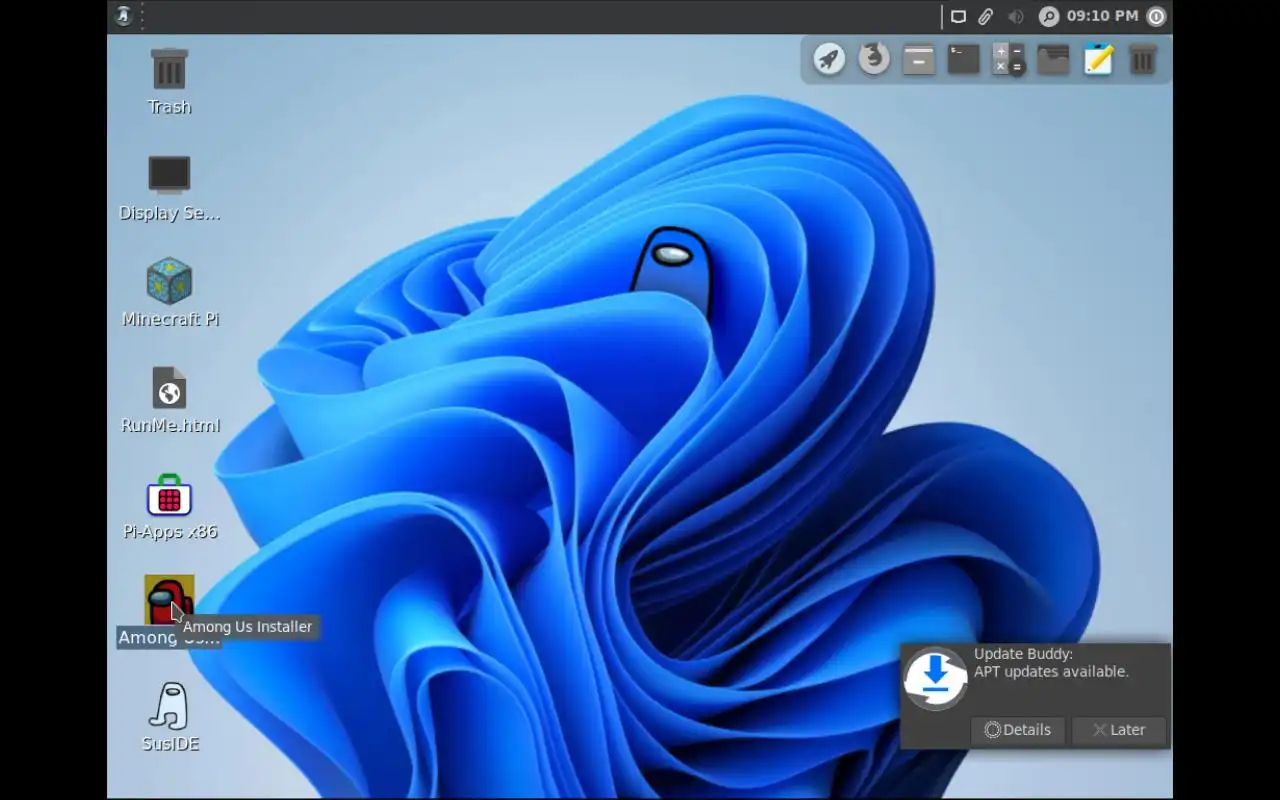Open the calculator icon in the dock
Screen dimensions: 1280x800
click(1008, 59)
